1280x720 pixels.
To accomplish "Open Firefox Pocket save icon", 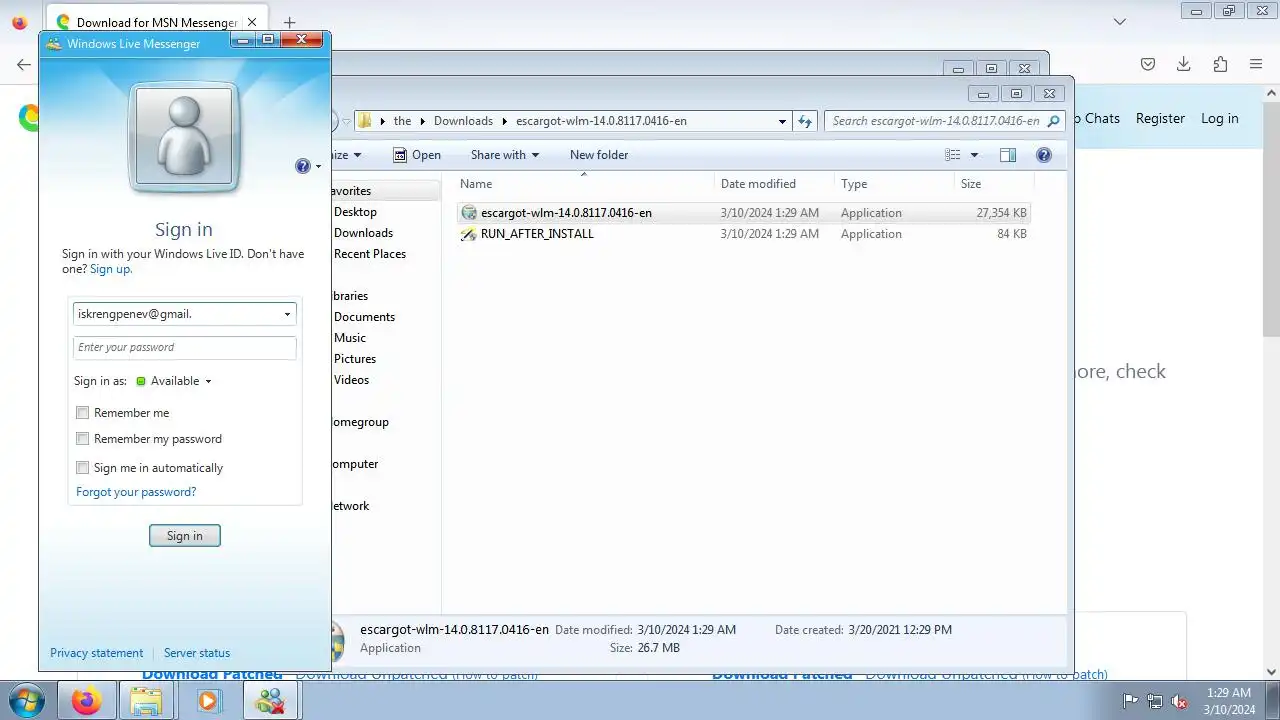I will [x=1148, y=64].
